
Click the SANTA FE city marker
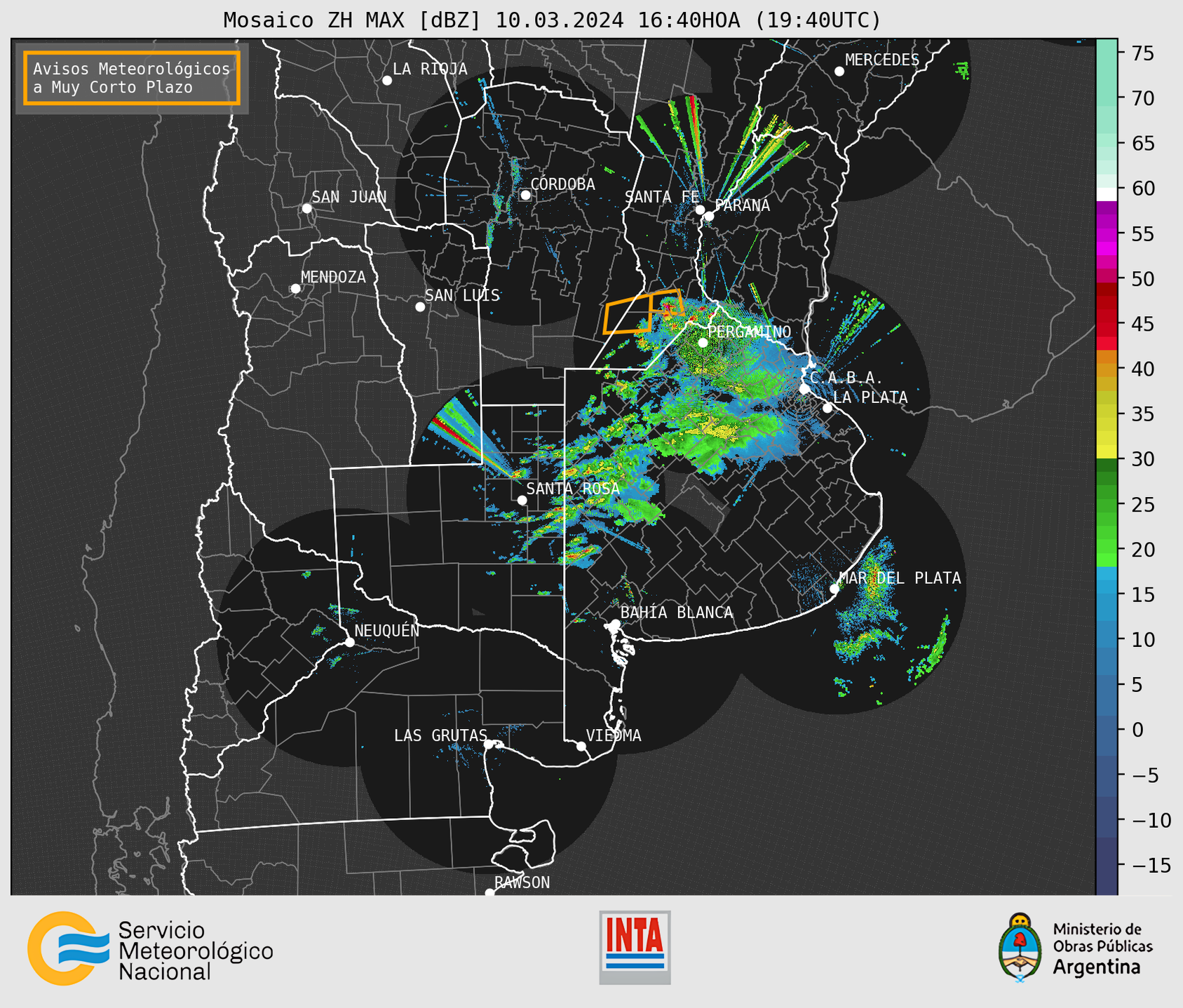click(700, 210)
